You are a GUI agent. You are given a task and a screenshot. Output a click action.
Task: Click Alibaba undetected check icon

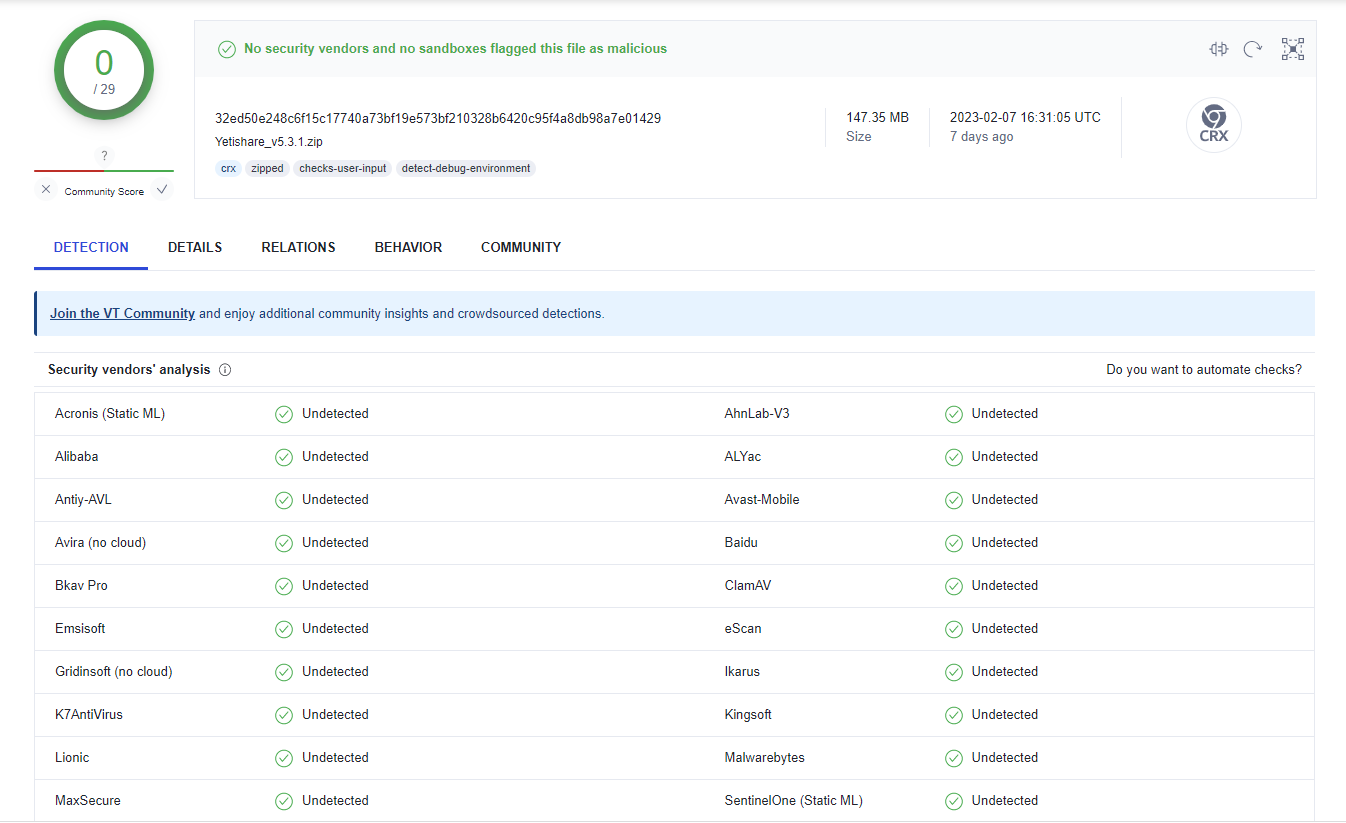tap(284, 457)
